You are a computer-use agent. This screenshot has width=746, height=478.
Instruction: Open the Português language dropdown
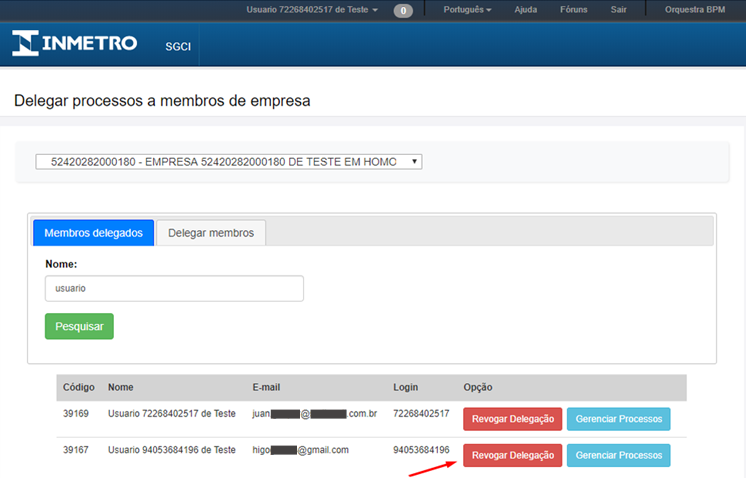(467, 10)
